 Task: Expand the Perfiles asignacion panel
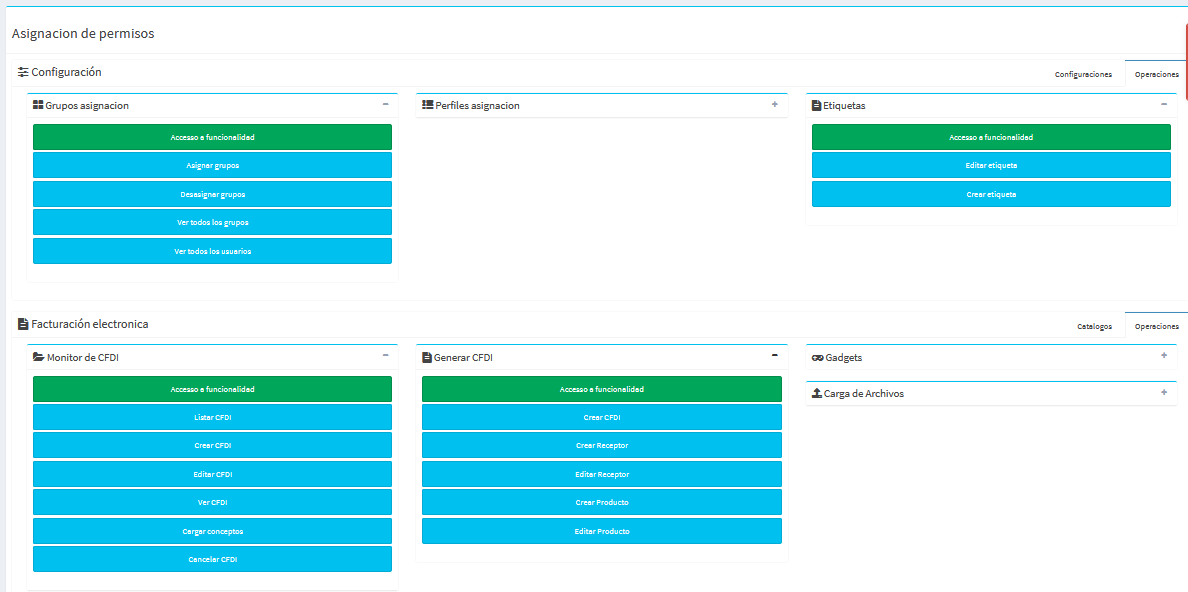click(x=774, y=104)
